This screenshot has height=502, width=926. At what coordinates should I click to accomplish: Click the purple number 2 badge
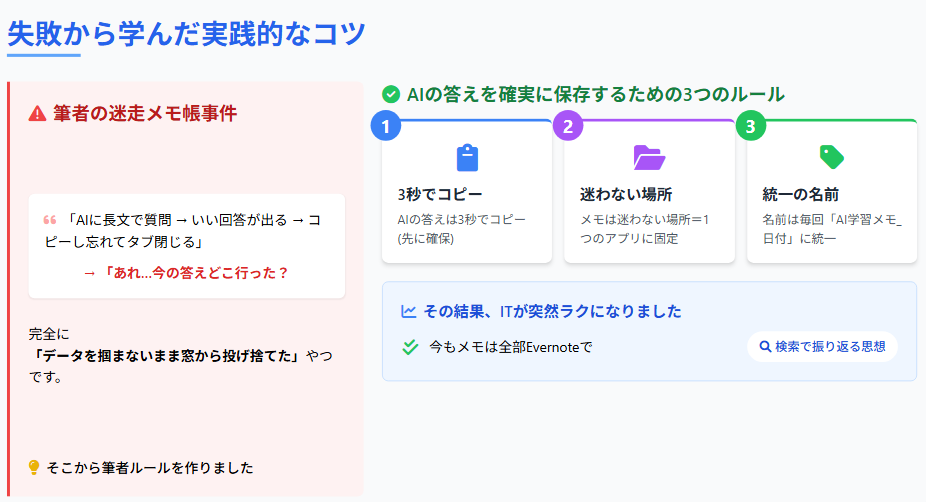click(568, 126)
